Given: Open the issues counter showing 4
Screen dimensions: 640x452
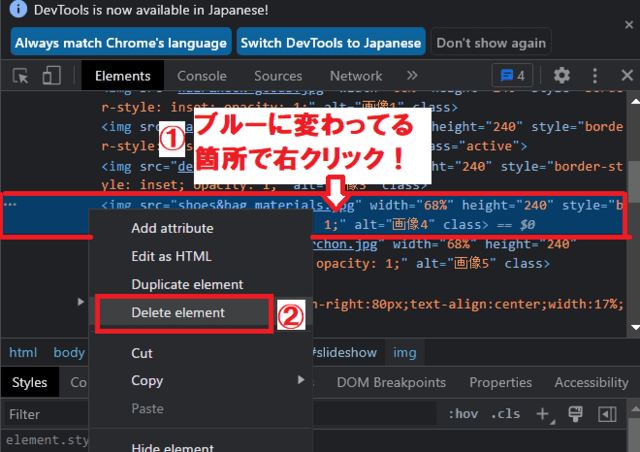Looking at the screenshot, I should click(514, 76).
